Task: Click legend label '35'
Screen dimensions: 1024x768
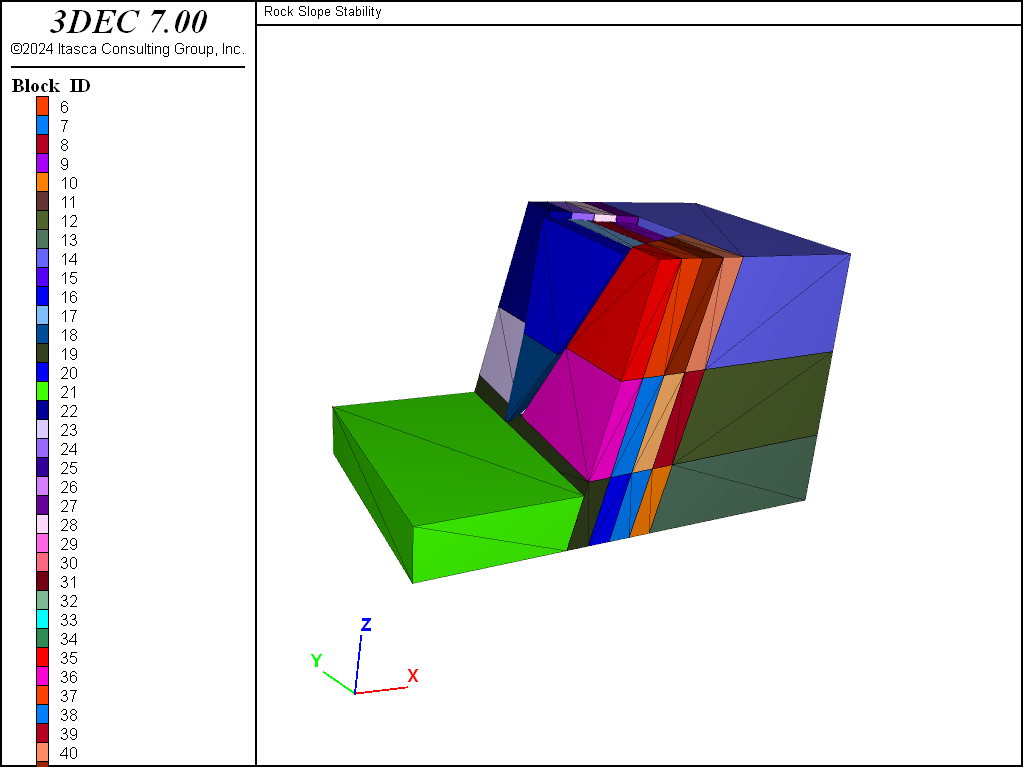Action: 69,658
